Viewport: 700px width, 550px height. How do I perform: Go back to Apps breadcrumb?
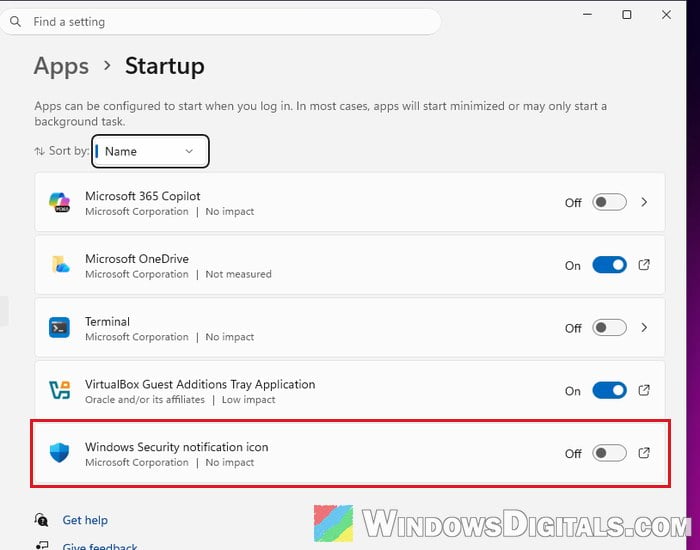pyautogui.click(x=61, y=66)
